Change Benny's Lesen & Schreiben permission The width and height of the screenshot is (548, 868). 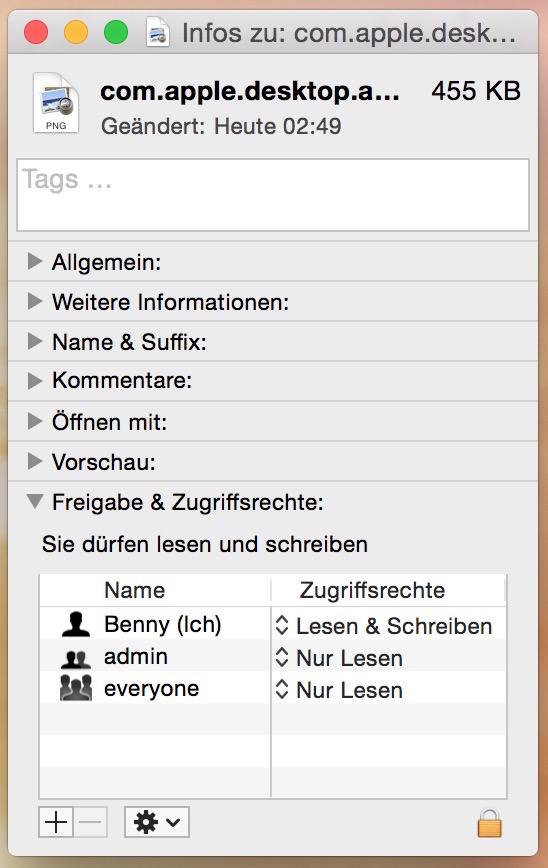pos(384,626)
